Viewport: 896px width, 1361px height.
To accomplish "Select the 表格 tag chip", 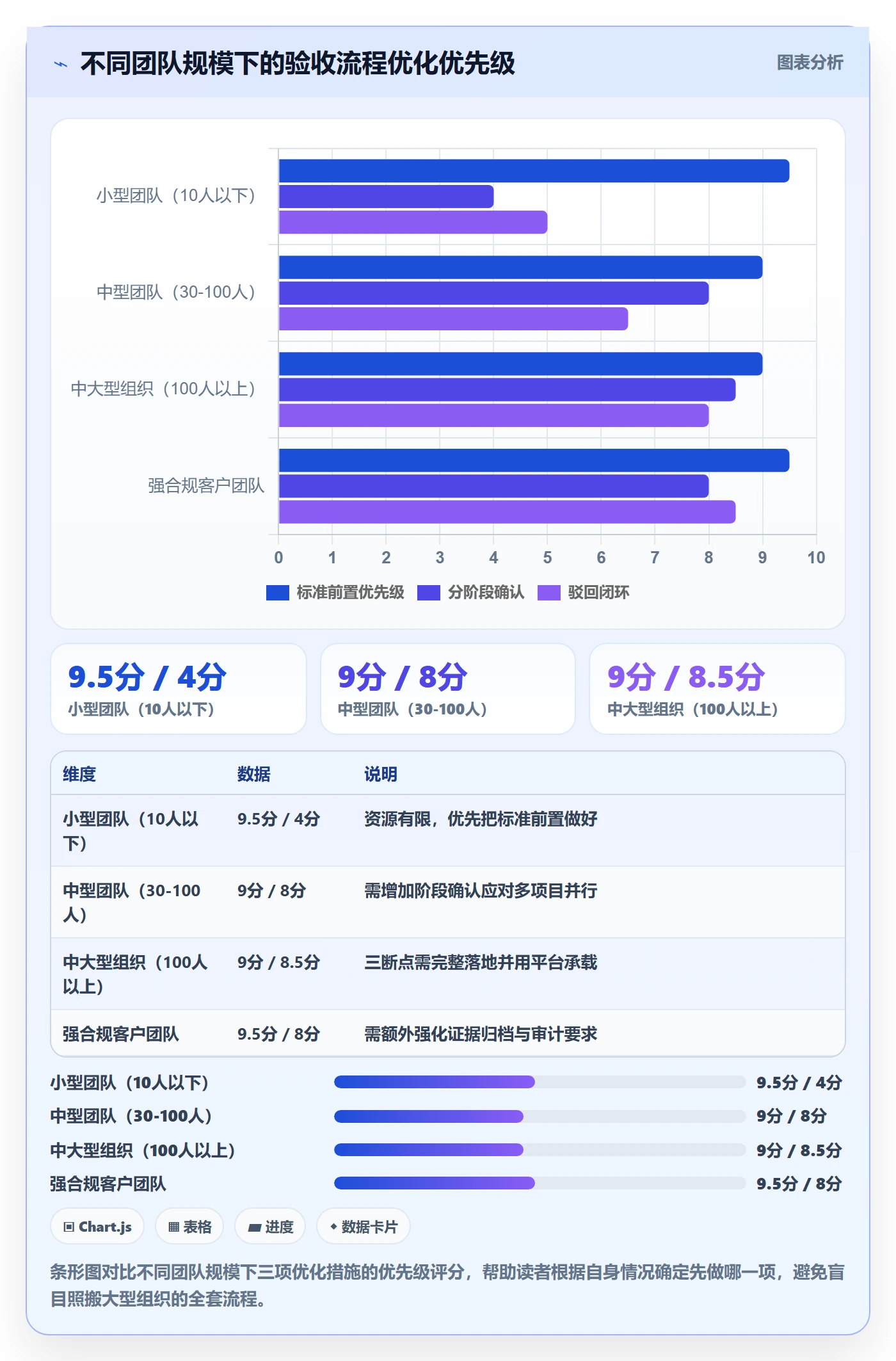I will point(189,1227).
